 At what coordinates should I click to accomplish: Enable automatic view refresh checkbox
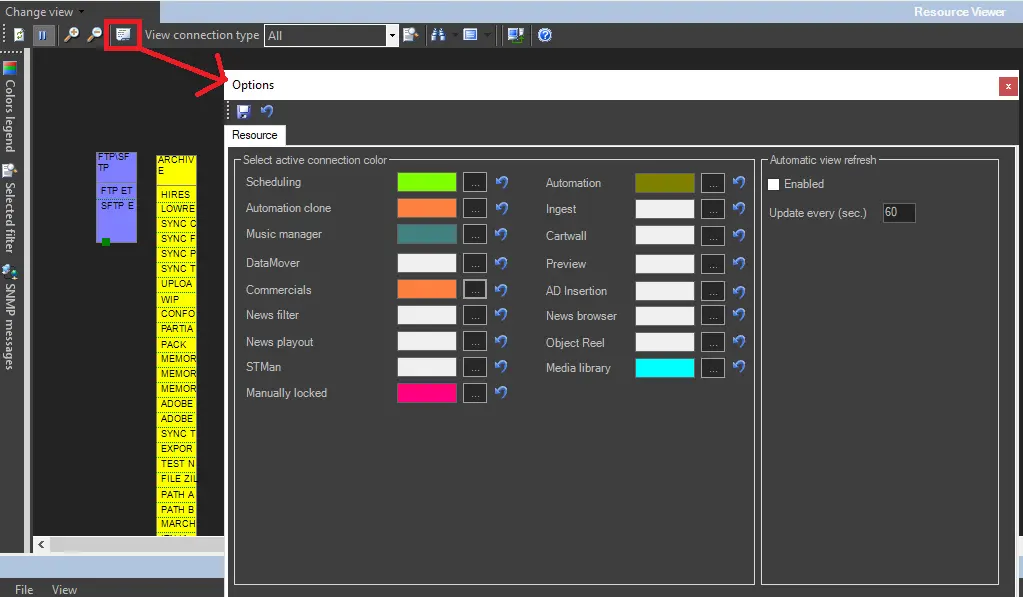[773, 184]
